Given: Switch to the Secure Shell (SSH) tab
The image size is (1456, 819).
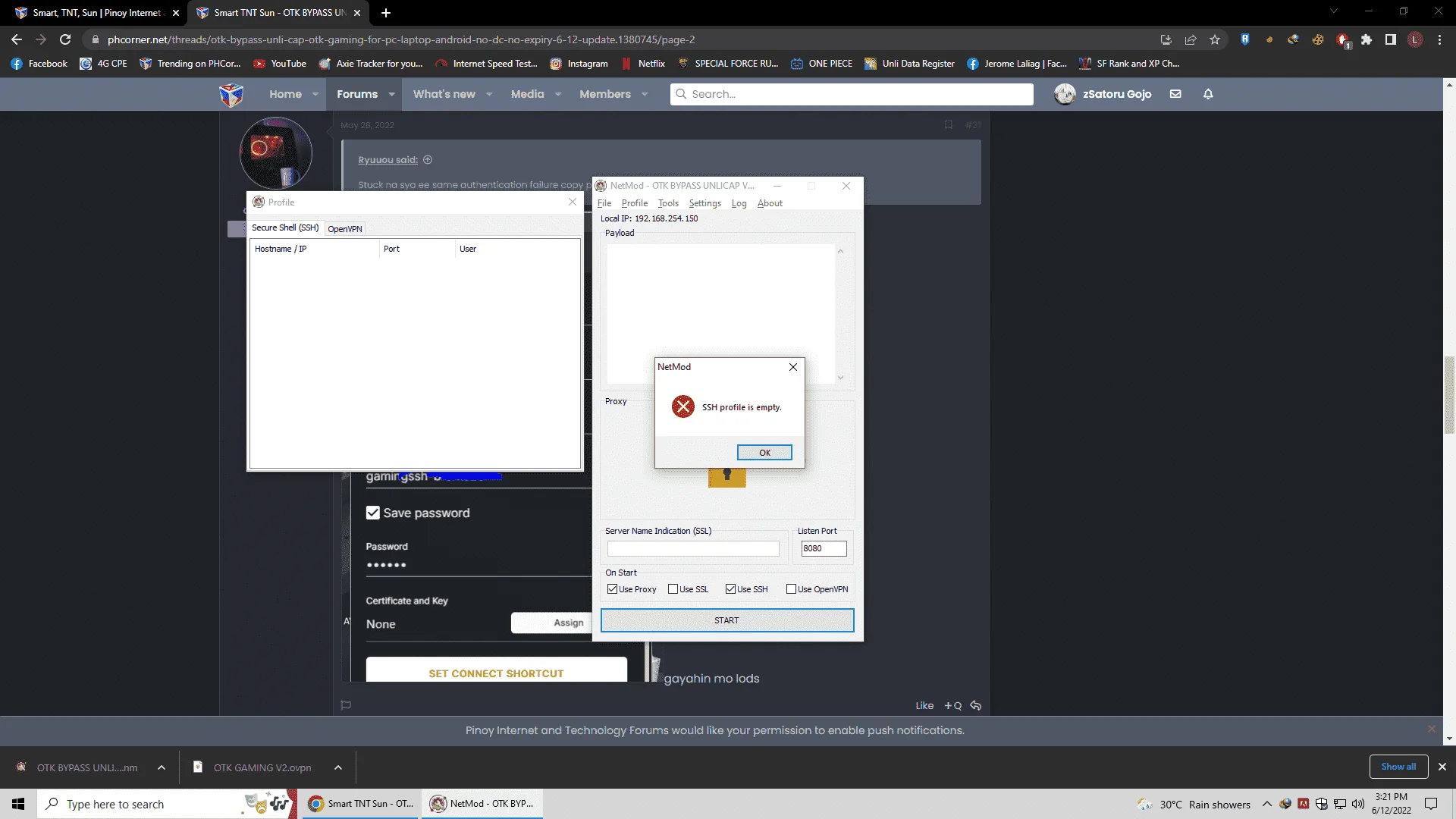Looking at the screenshot, I should [x=285, y=227].
